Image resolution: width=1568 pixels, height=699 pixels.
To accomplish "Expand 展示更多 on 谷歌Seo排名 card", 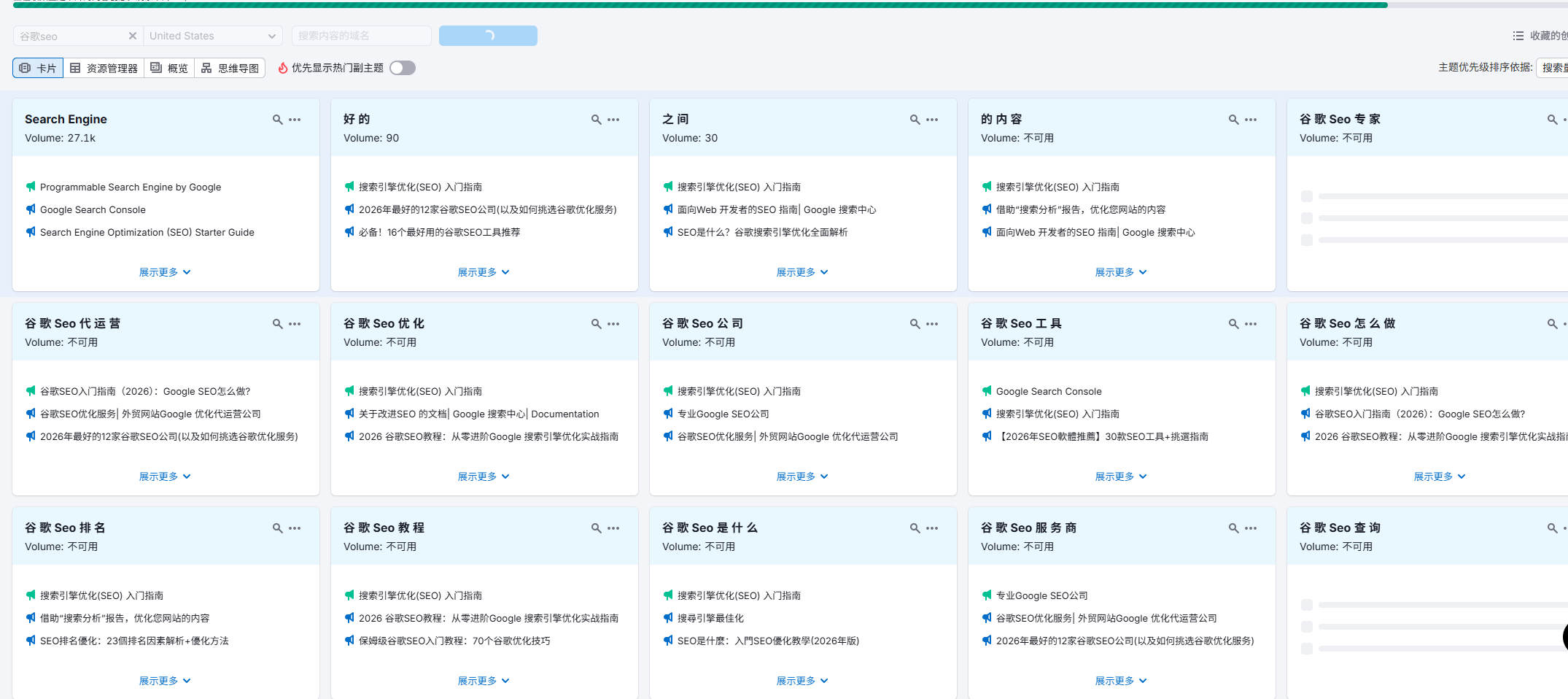I will pos(165,681).
